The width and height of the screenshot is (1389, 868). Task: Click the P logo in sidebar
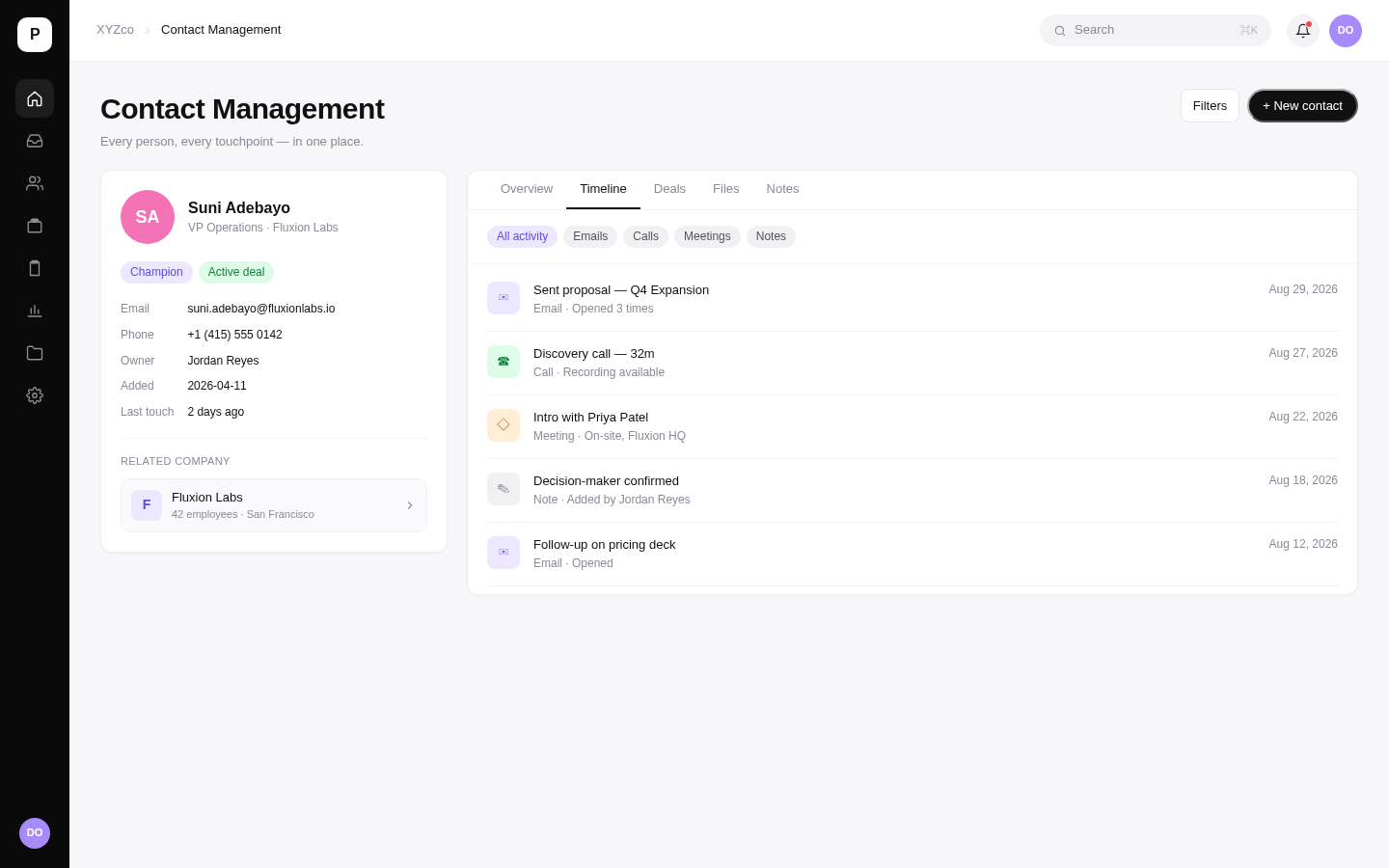[35, 35]
